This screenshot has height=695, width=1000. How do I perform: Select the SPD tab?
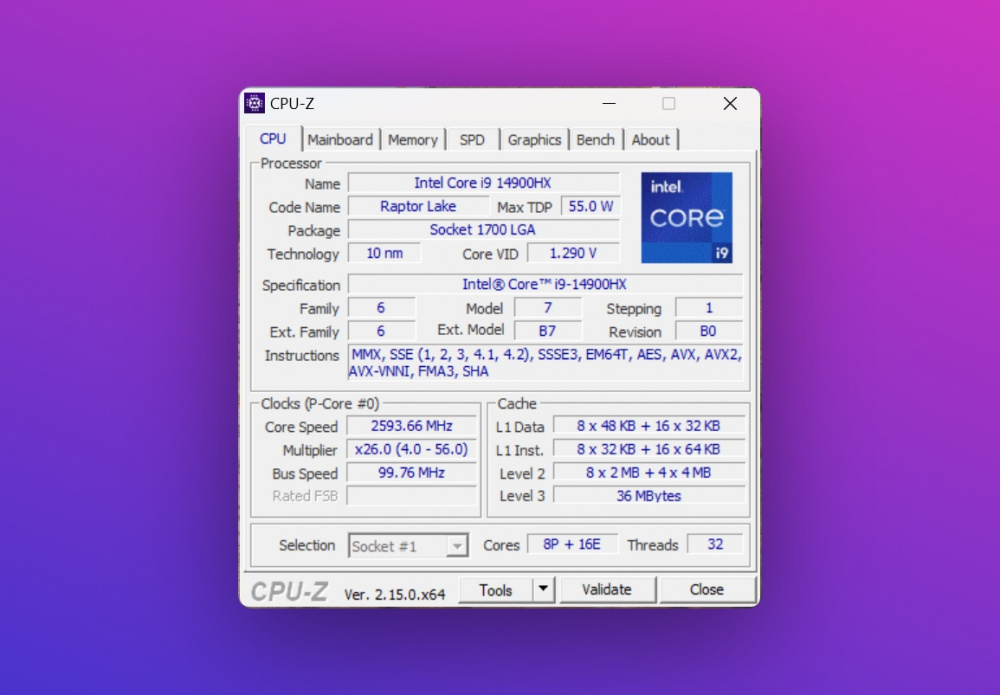tap(472, 140)
